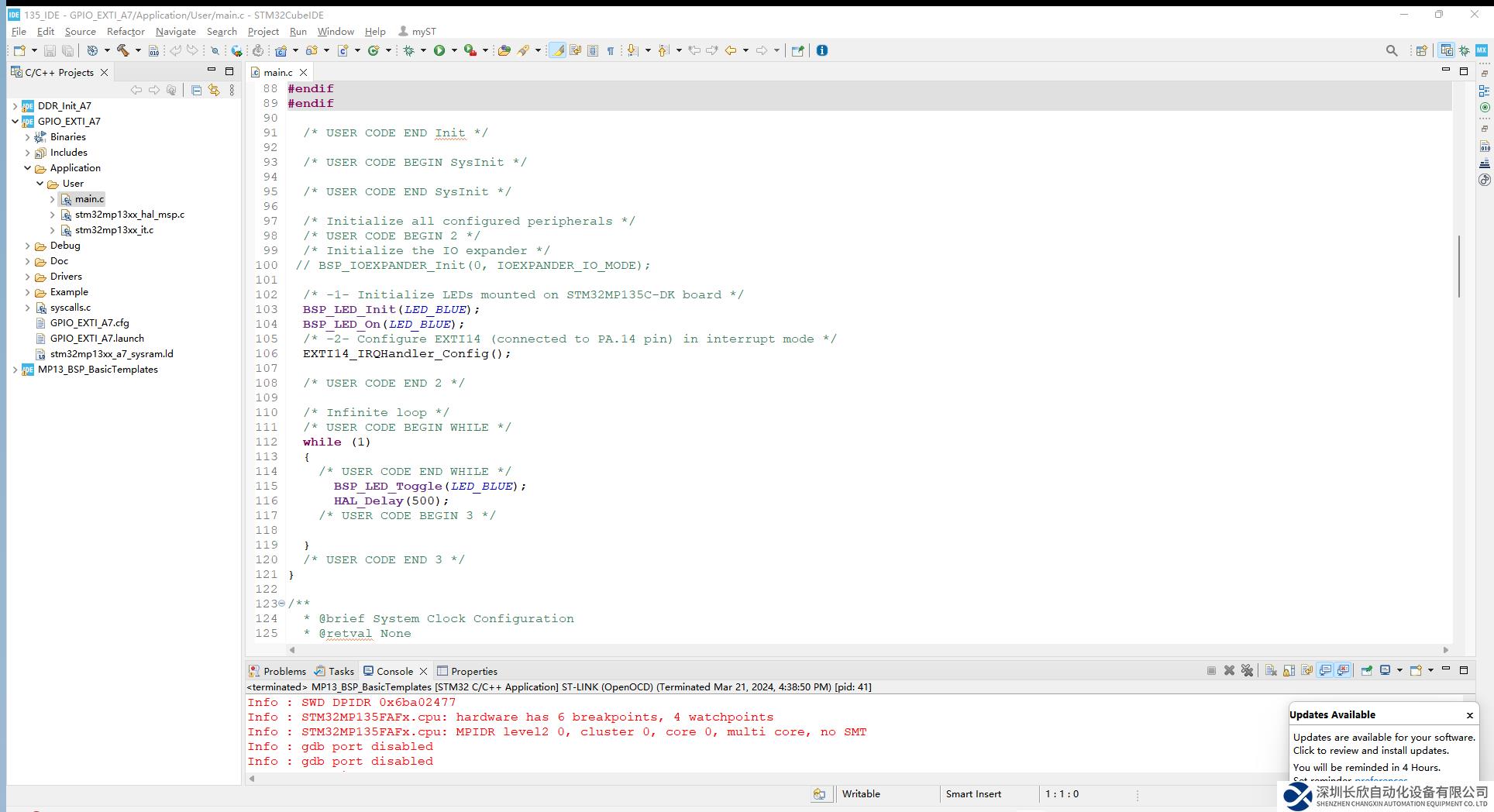Click Collapse All in C/C++ Projects panel

pos(196,91)
